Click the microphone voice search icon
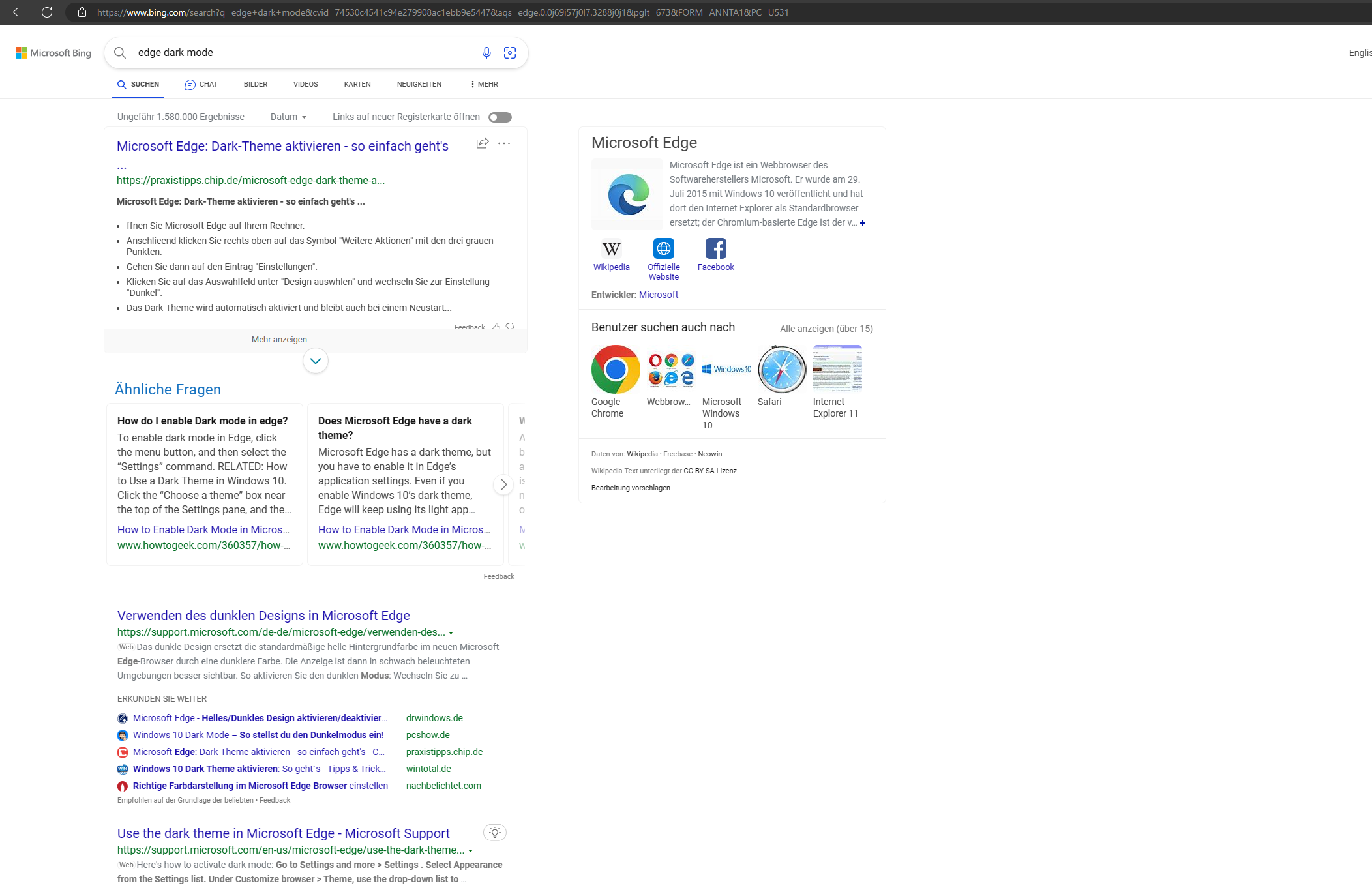This screenshot has height=892, width=1372. [x=486, y=53]
